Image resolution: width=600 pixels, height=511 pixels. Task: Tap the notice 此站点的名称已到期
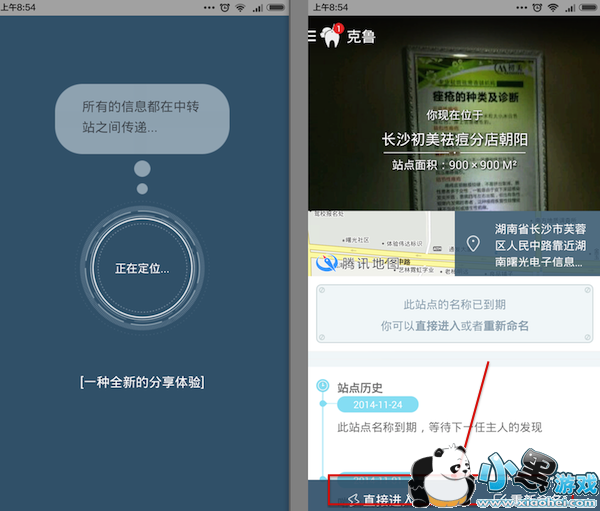(454, 305)
